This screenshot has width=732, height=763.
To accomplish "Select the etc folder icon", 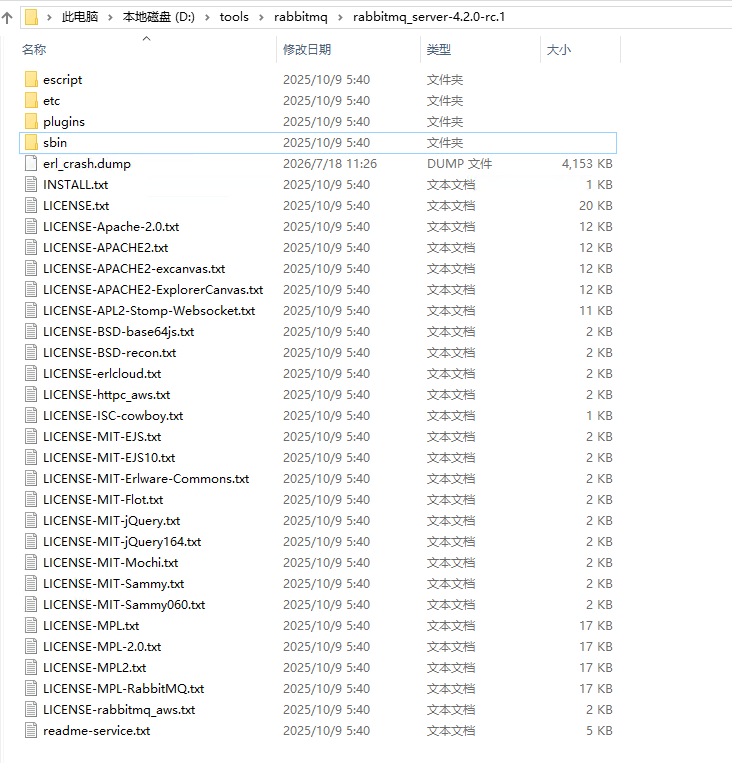I will (31, 100).
